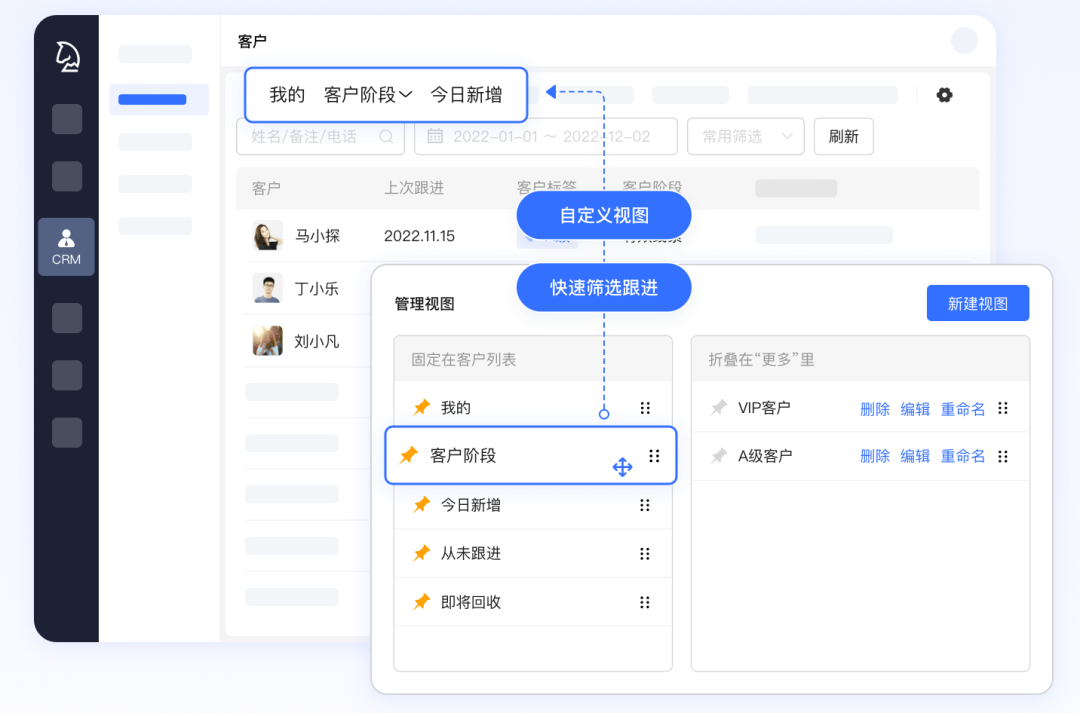The width and height of the screenshot is (1080, 713).
Task: Click the move crosshair on the 客户阶段 row
Action: click(622, 466)
